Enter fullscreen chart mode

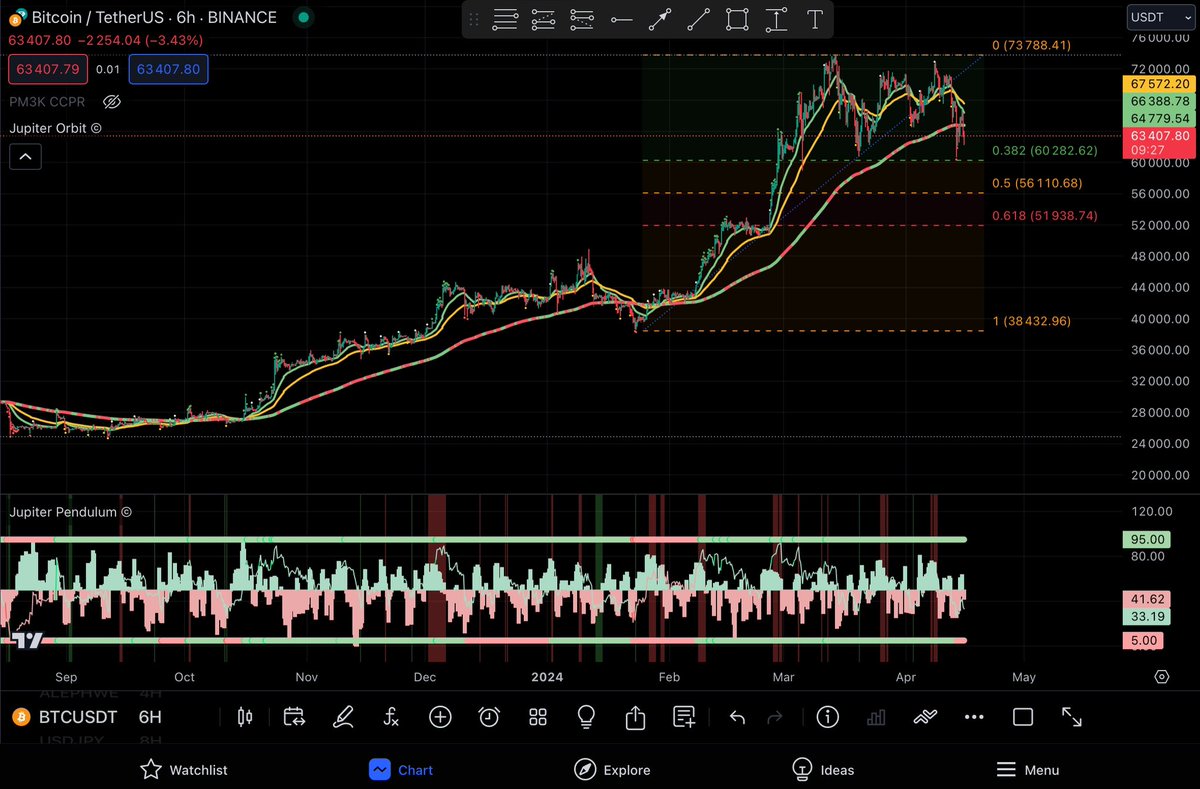(1071, 717)
